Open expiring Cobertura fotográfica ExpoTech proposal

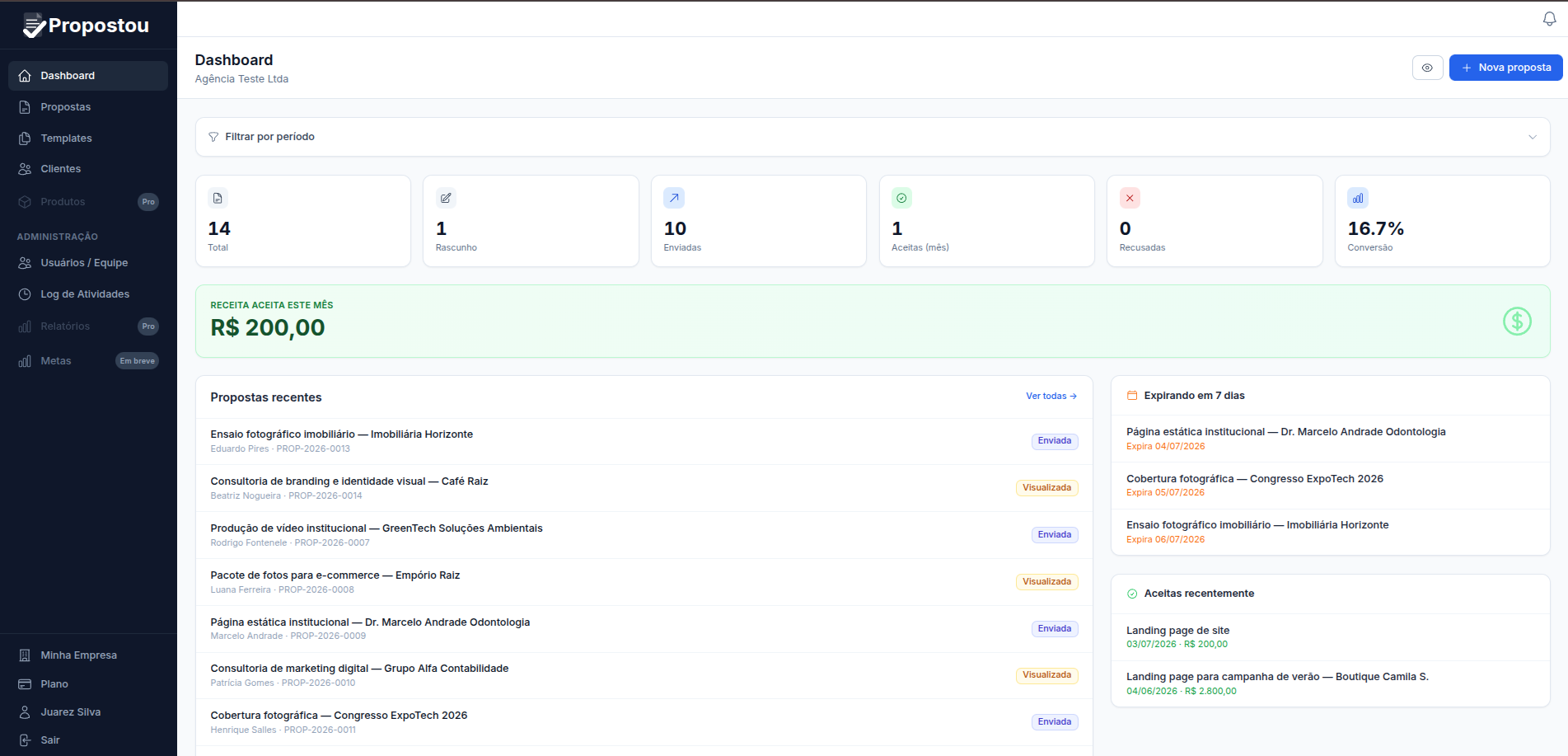tap(1331, 486)
